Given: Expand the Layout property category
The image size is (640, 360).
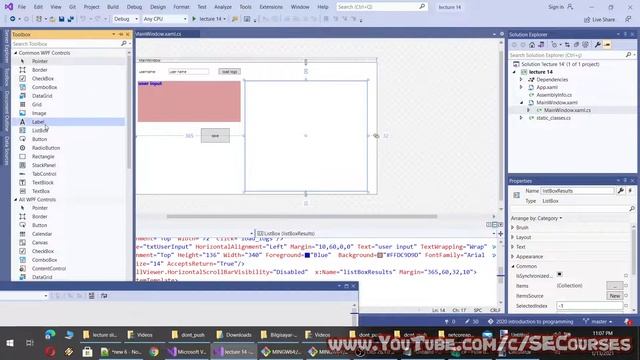Looking at the screenshot, I should pyautogui.click(x=513, y=237).
